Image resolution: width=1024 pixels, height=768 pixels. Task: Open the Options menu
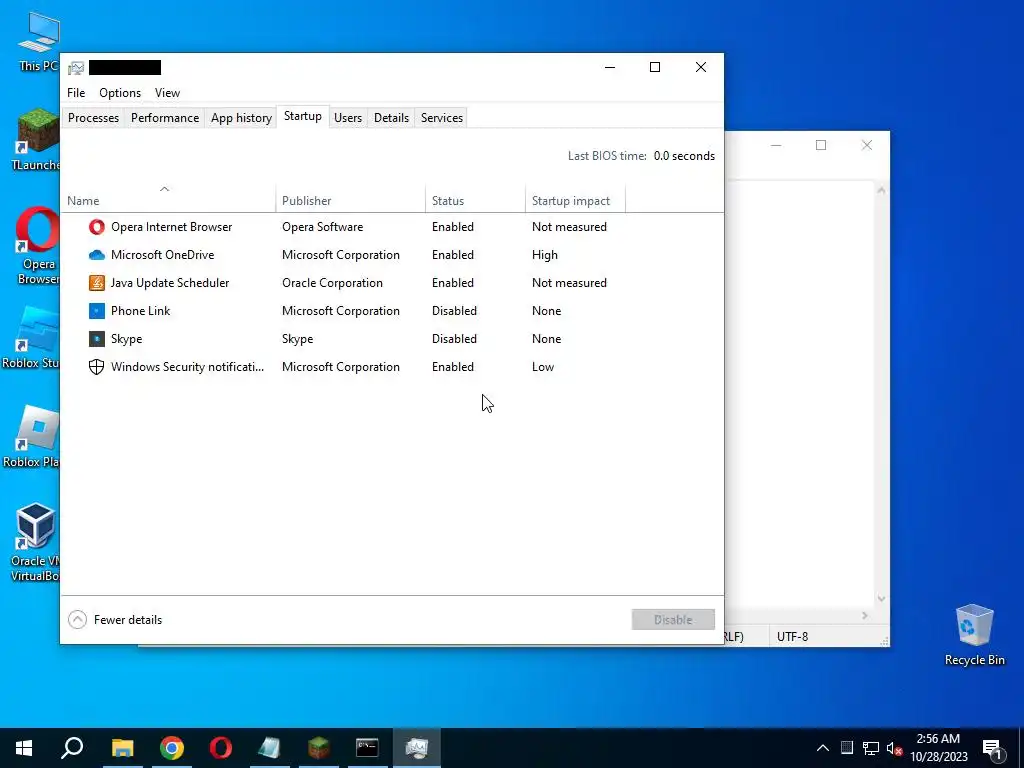coord(120,93)
